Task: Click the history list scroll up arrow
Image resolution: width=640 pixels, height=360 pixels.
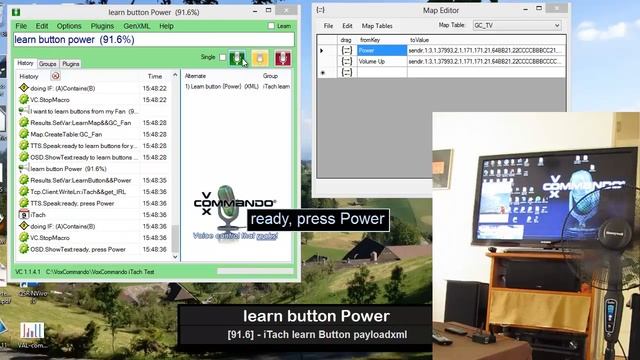Action: point(175,75)
